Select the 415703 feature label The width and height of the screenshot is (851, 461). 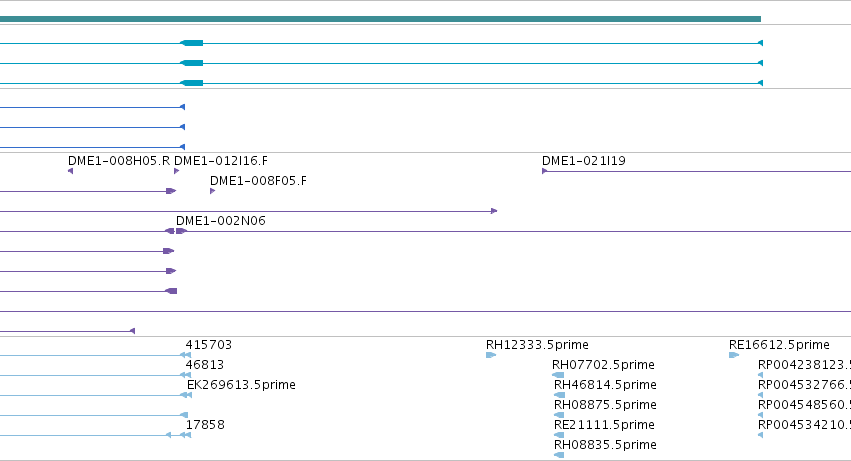[208, 345]
